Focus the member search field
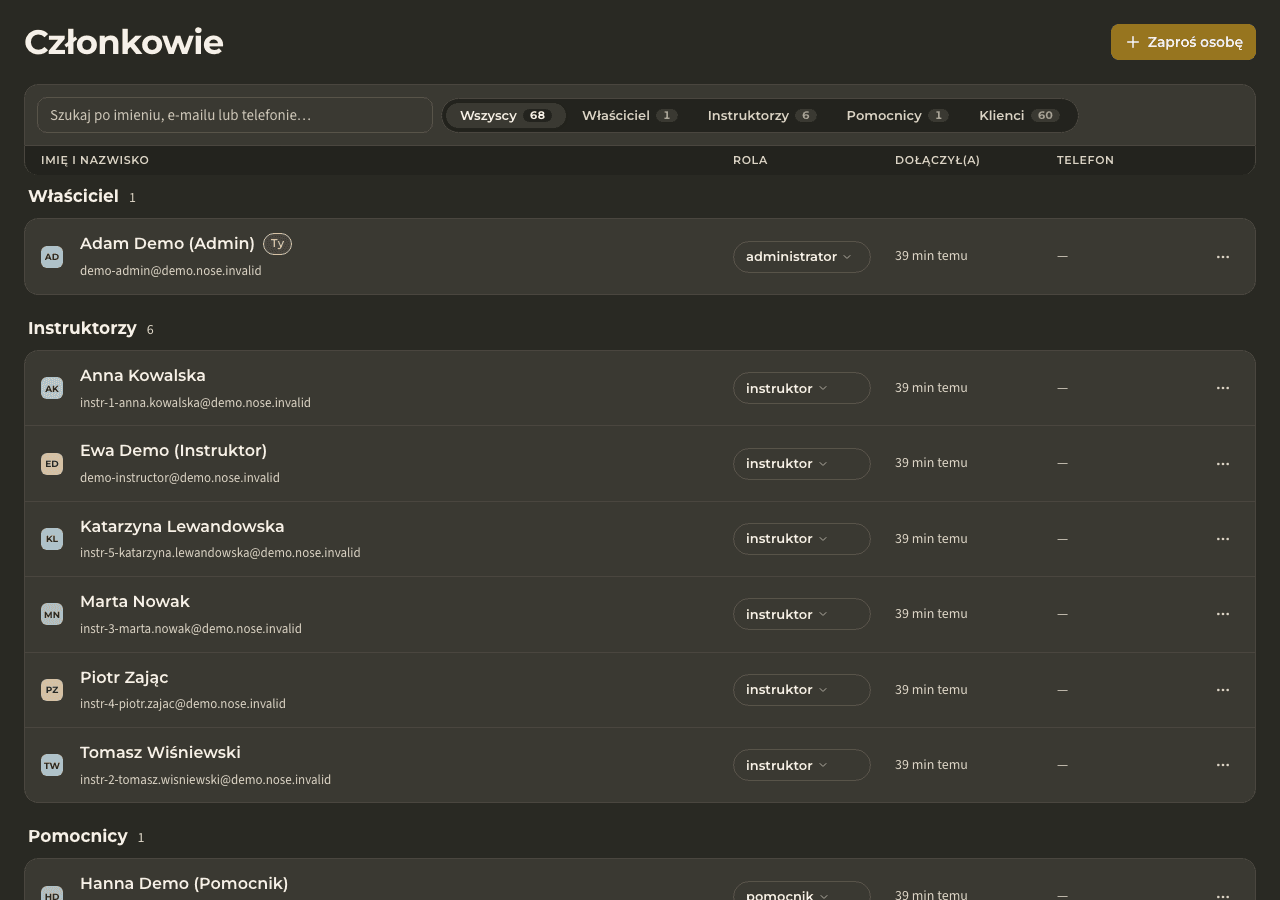Viewport: 1280px width, 900px height. click(235, 115)
